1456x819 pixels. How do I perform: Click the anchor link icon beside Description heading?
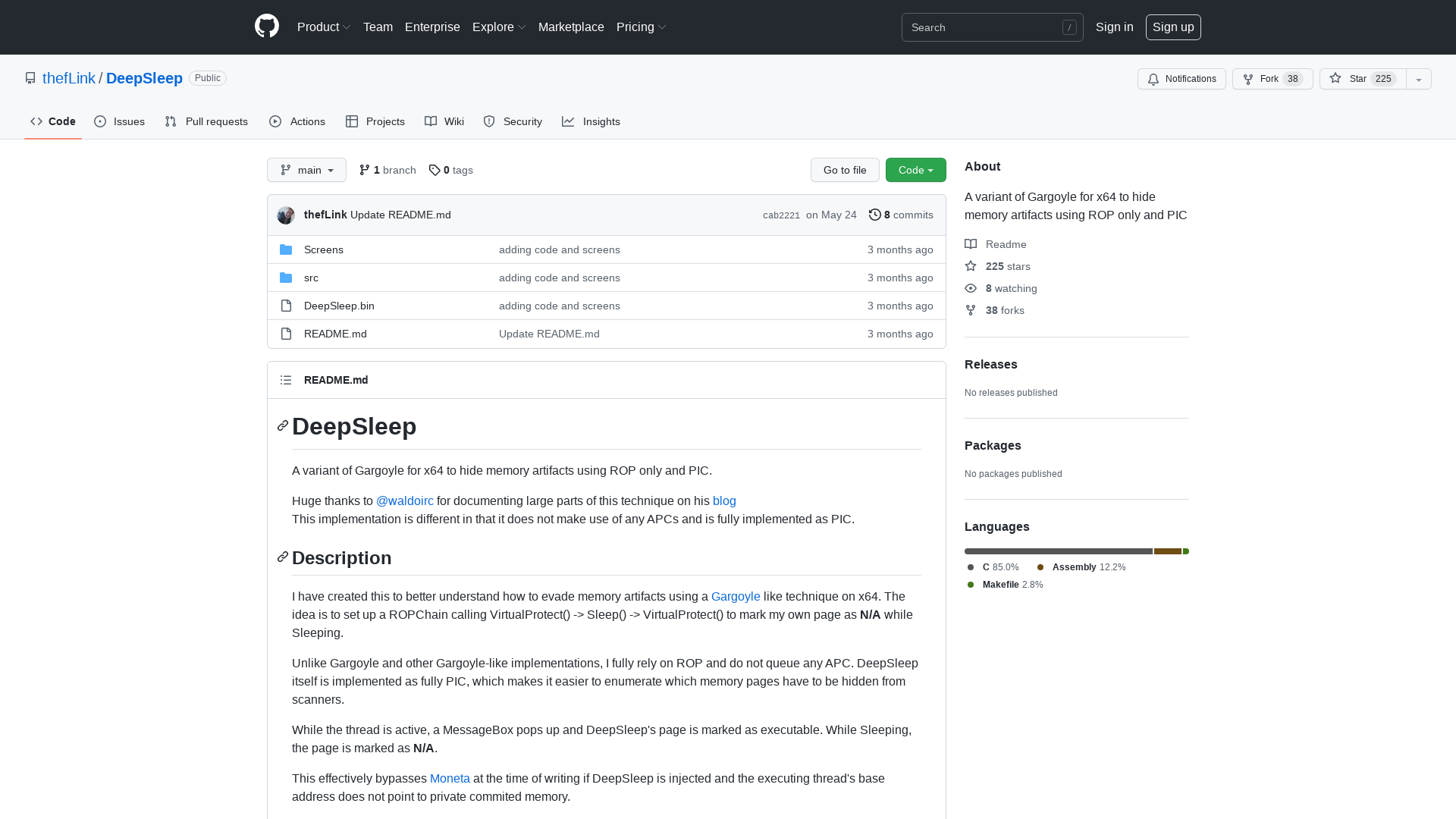click(x=283, y=557)
